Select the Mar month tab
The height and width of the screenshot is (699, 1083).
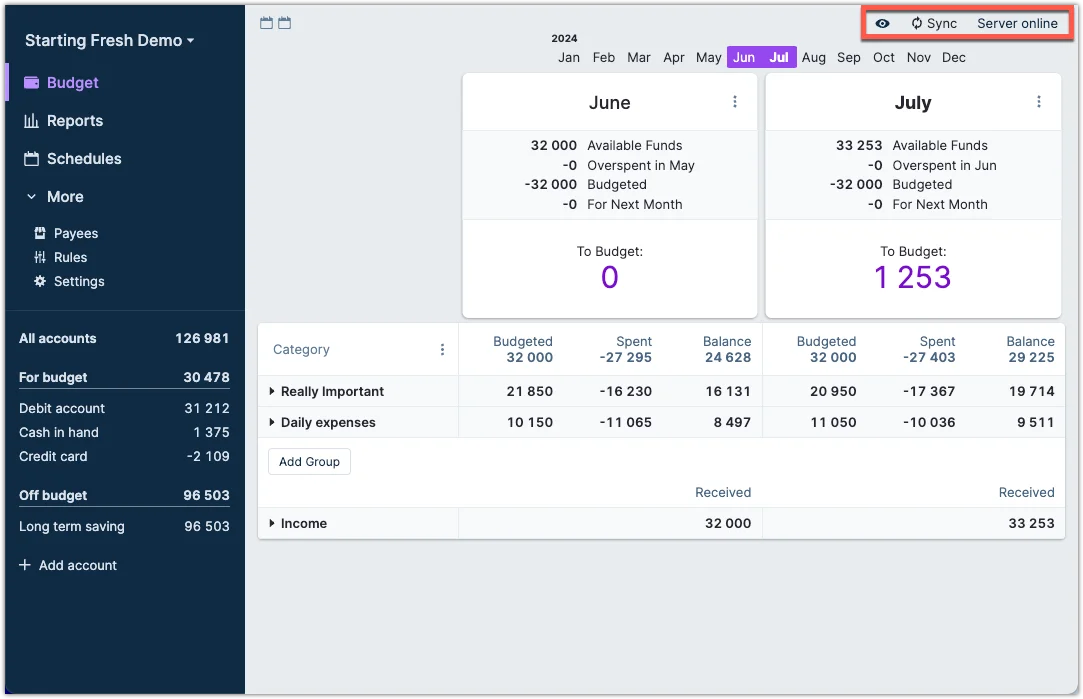638,57
